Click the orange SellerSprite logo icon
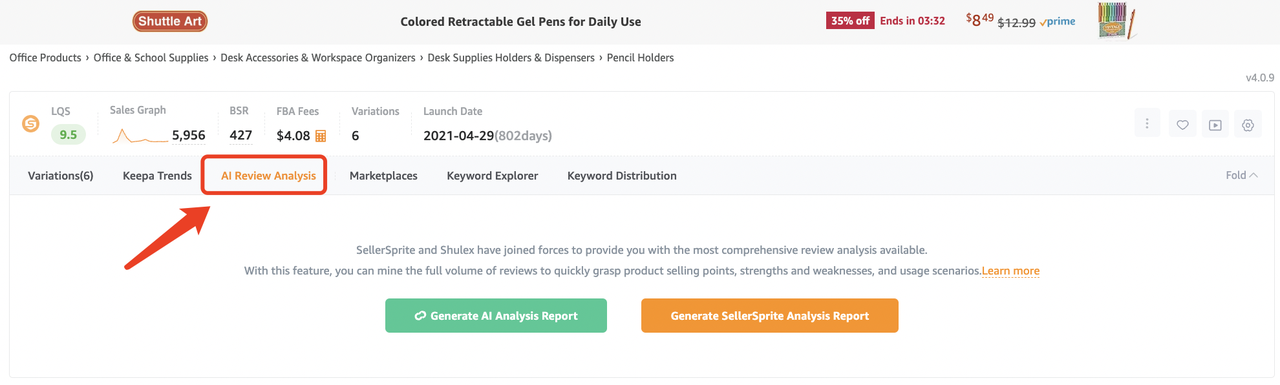The height and width of the screenshot is (385, 1280). coord(30,124)
